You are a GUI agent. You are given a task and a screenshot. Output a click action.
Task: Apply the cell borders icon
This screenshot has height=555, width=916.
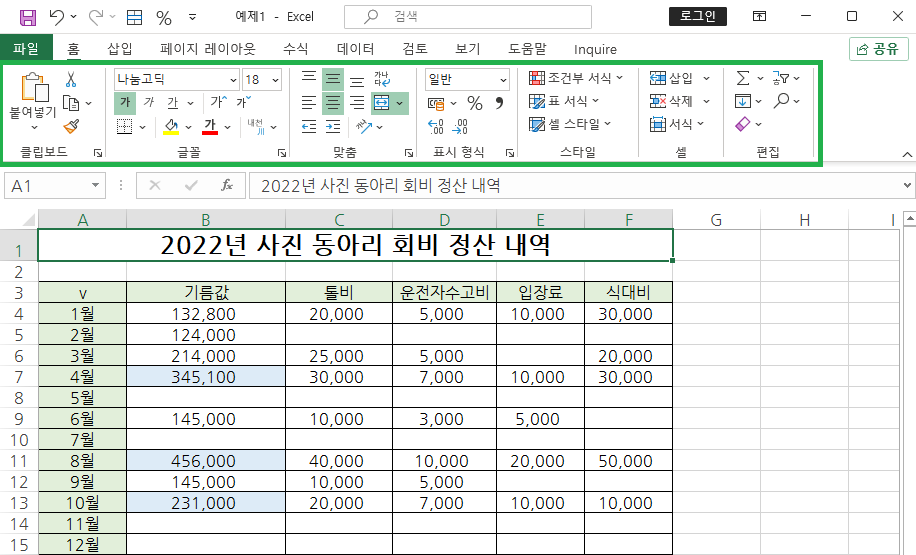pyautogui.click(x=124, y=126)
